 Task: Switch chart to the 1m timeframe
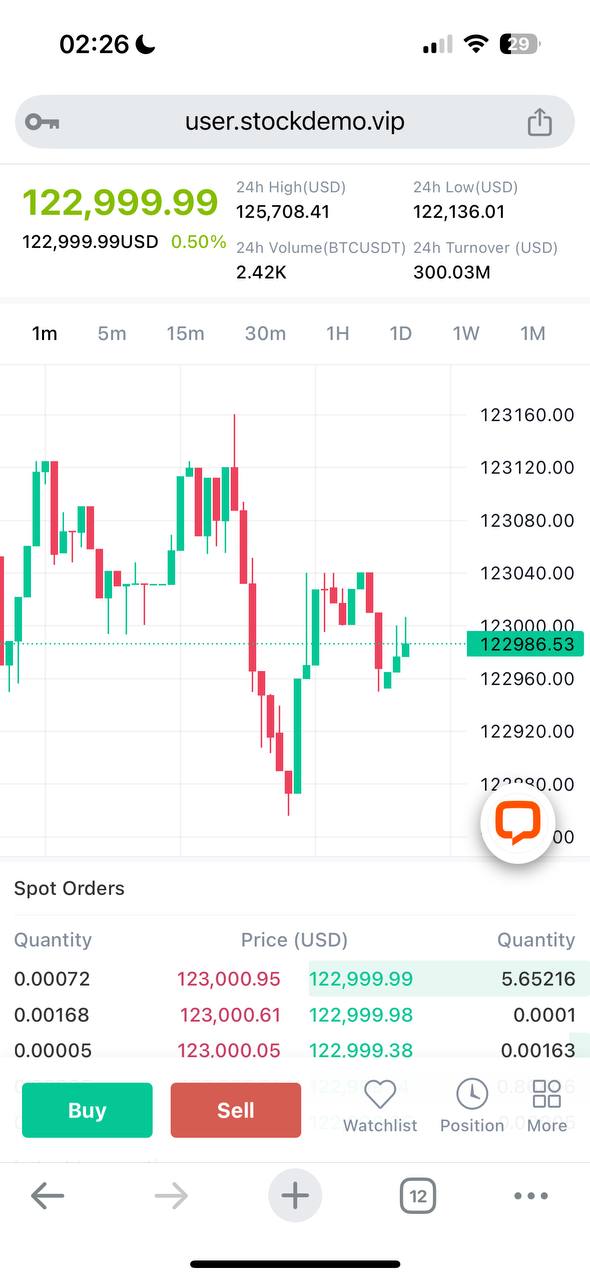[45, 333]
